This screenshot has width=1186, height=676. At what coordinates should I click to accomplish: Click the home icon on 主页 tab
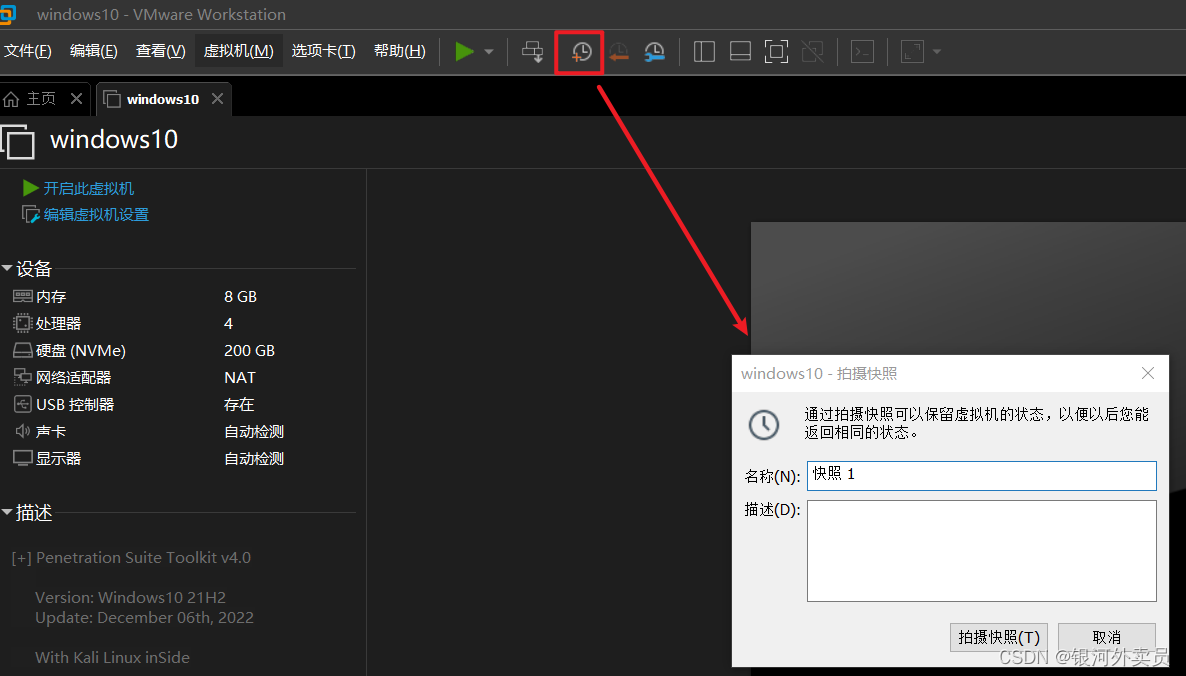pyautogui.click(x=11, y=99)
